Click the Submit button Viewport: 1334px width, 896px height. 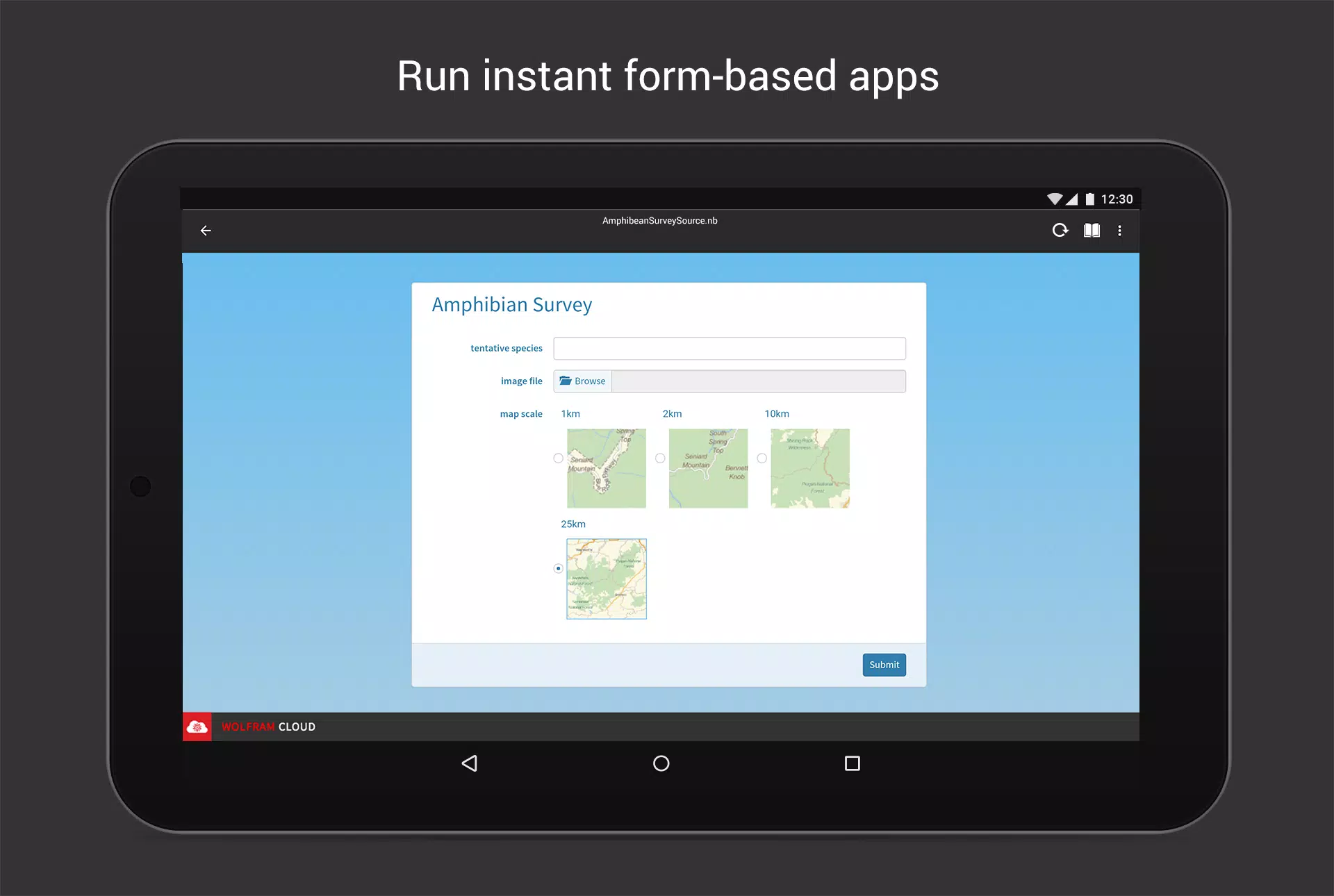pos(884,665)
